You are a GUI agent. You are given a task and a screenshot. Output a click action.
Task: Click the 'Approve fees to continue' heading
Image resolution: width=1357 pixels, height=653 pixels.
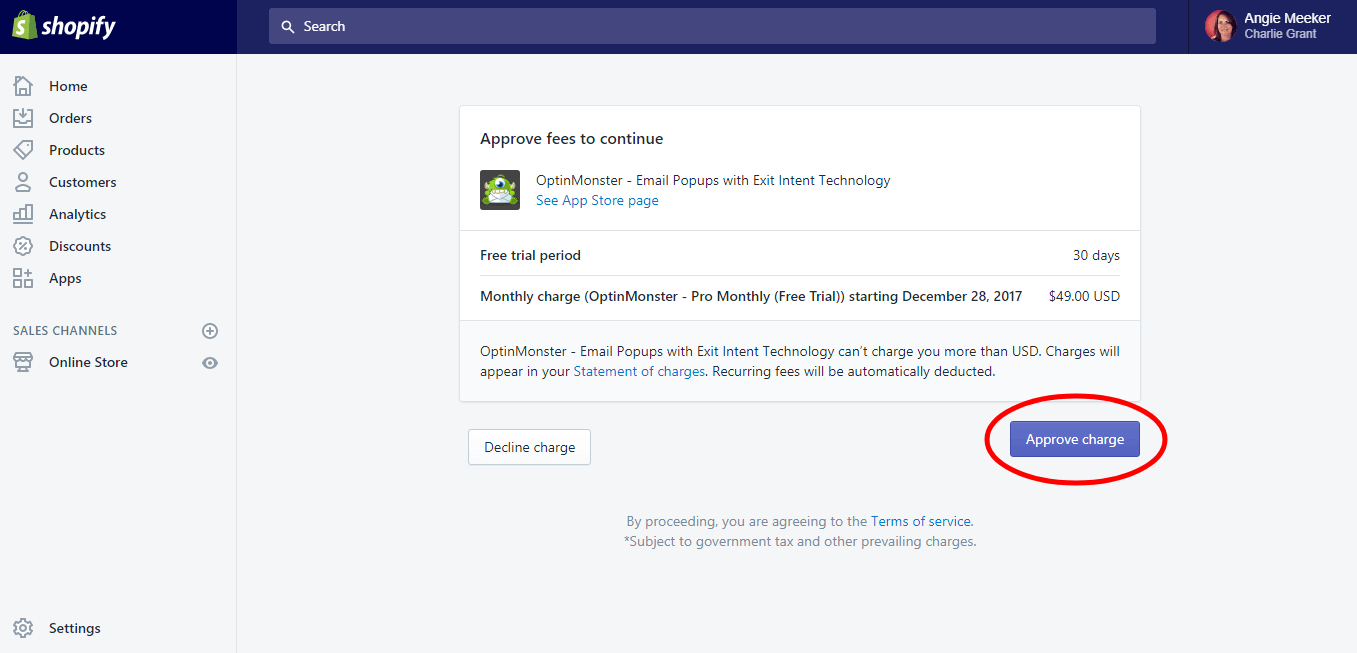[571, 139]
